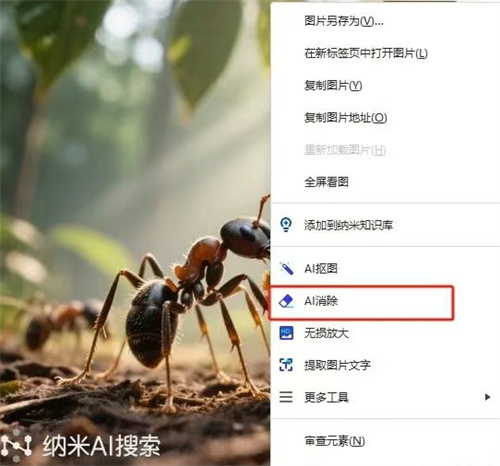This screenshot has height=466, width=500.
Task: Expand the 更多工具 submenu arrow
Action: click(x=487, y=397)
